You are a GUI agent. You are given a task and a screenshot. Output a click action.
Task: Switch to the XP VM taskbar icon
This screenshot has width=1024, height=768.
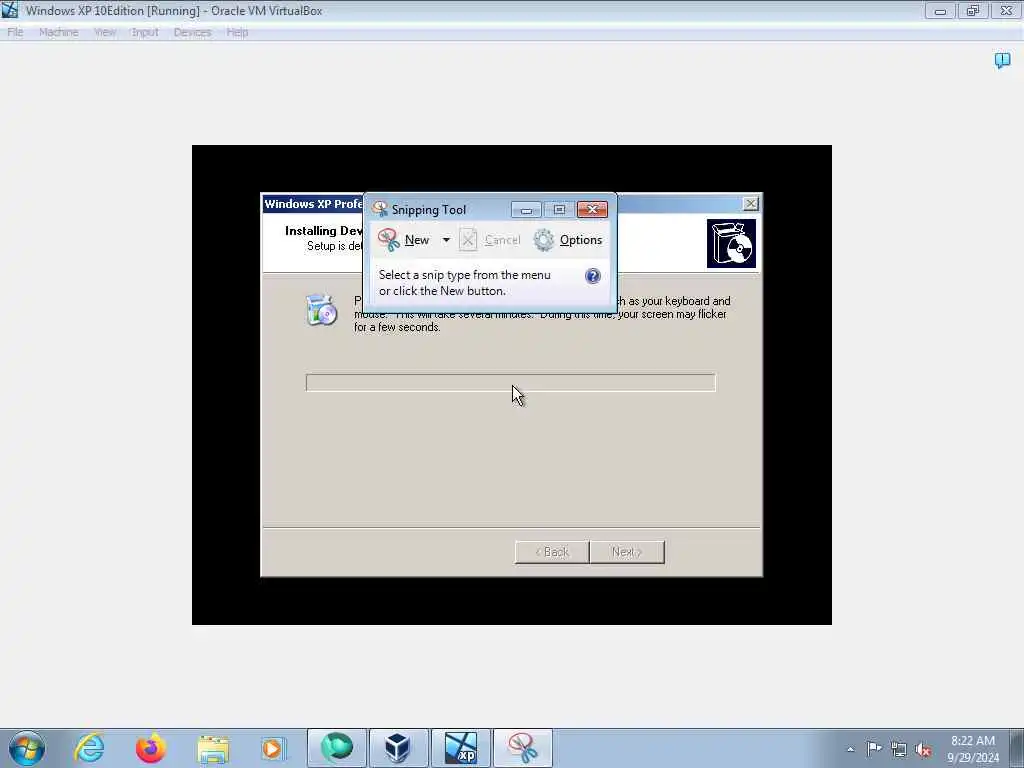pyautogui.click(x=460, y=748)
